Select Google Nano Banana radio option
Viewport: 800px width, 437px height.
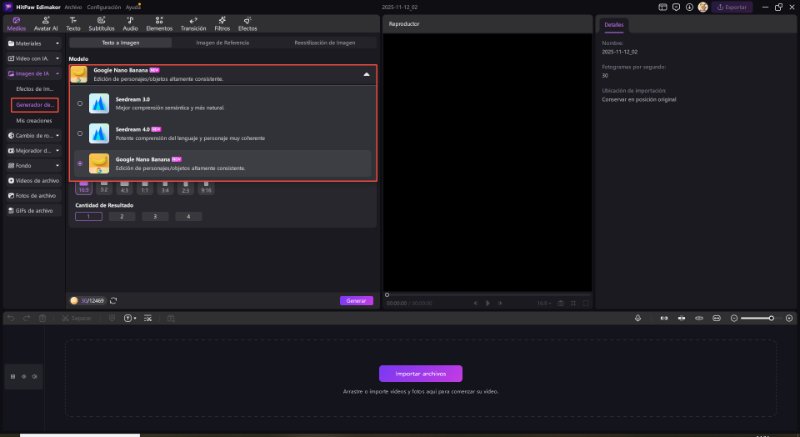pyautogui.click(x=80, y=162)
